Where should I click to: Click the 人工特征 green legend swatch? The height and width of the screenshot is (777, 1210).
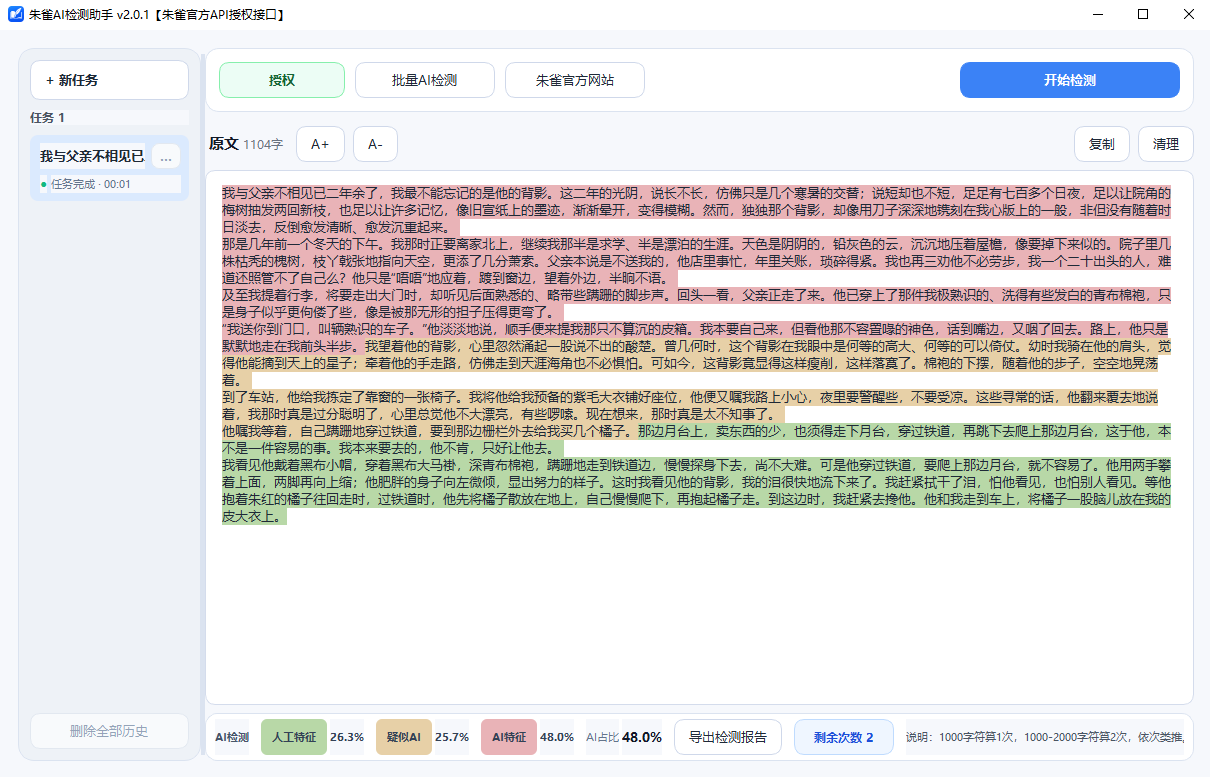pyautogui.click(x=294, y=737)
